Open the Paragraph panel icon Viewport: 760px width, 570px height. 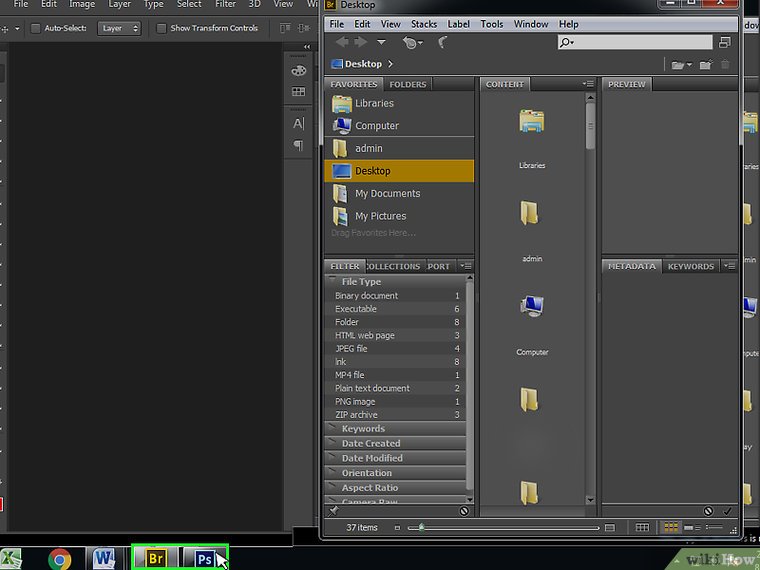point(298,146)
